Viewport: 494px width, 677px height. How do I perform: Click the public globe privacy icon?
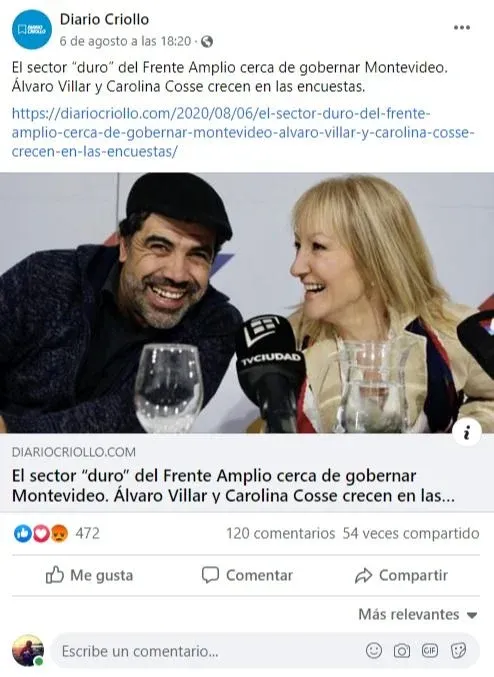207,41
